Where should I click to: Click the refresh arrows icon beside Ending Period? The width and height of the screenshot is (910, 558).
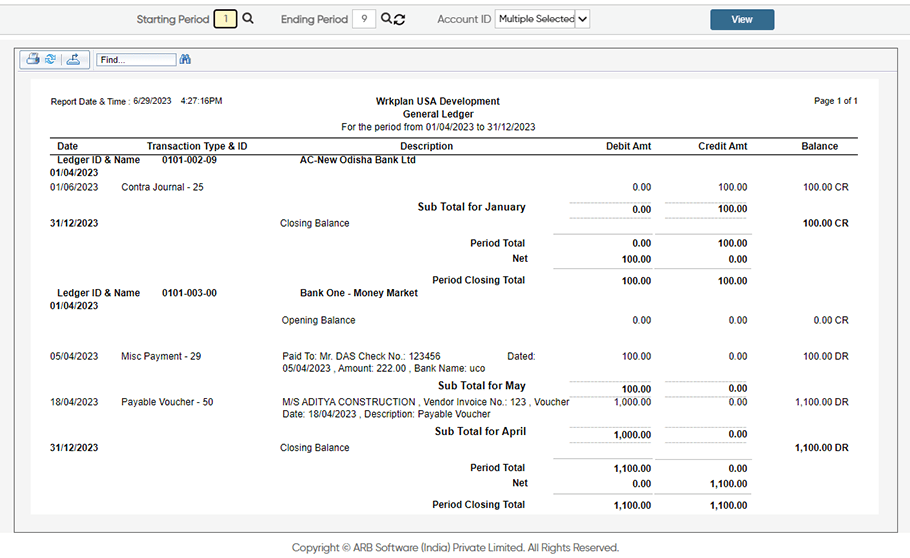tap(399, 19)
